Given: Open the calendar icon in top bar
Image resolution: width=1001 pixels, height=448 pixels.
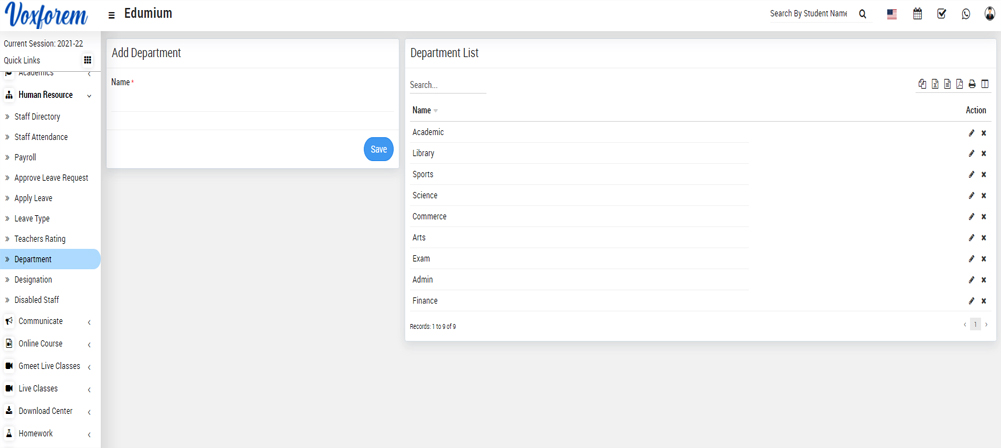Looking at the screenshot, I should coord(917,14).
